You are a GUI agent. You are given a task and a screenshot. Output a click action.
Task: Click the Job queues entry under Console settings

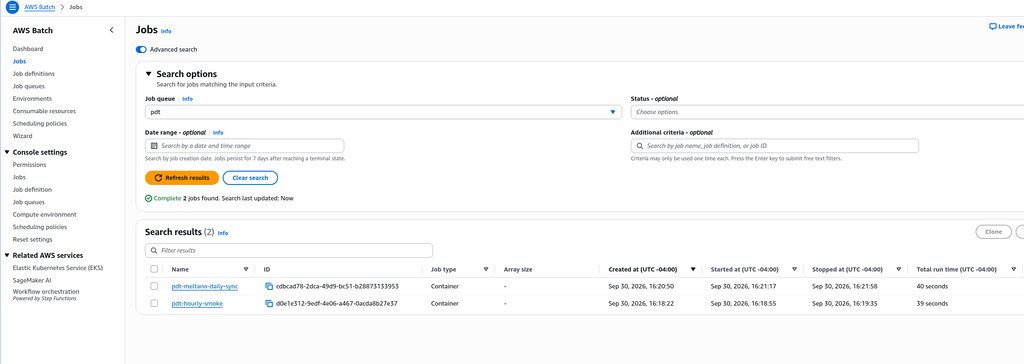coord(29,202)
